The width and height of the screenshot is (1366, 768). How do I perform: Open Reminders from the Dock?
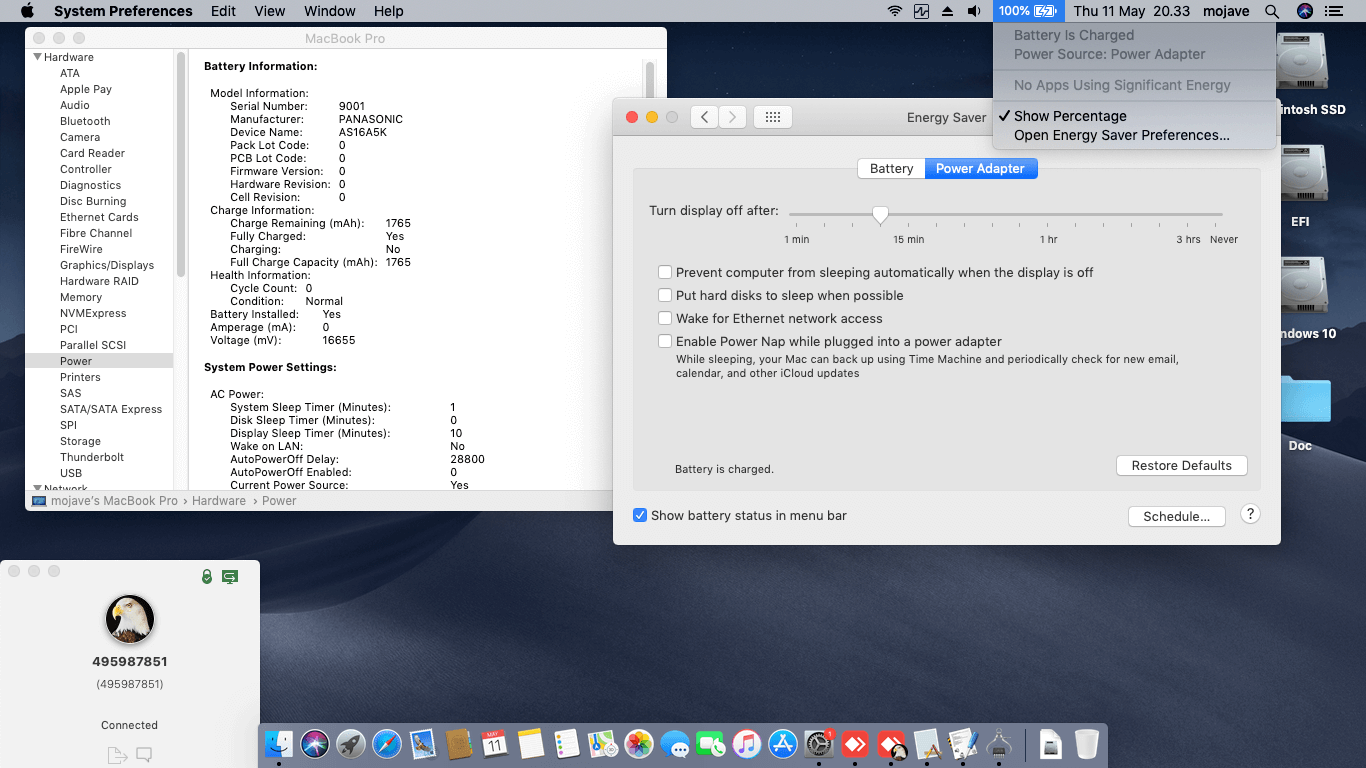coord(567,744)
